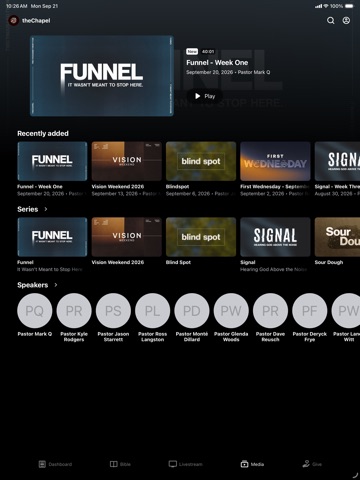This screenshot has width=360, height=480.
Task: Open Funnel - Week One in Recently added
Action: (52, 161)
